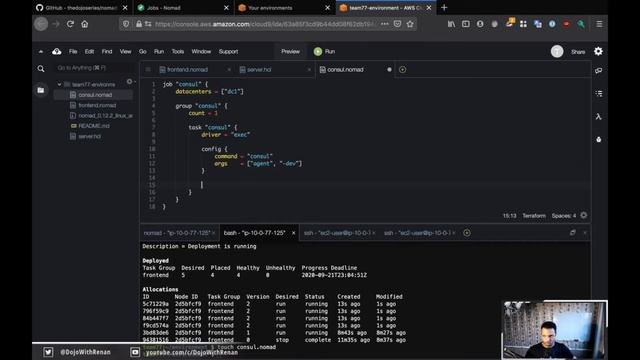Open README.md in the file tree

coord(94,126)
